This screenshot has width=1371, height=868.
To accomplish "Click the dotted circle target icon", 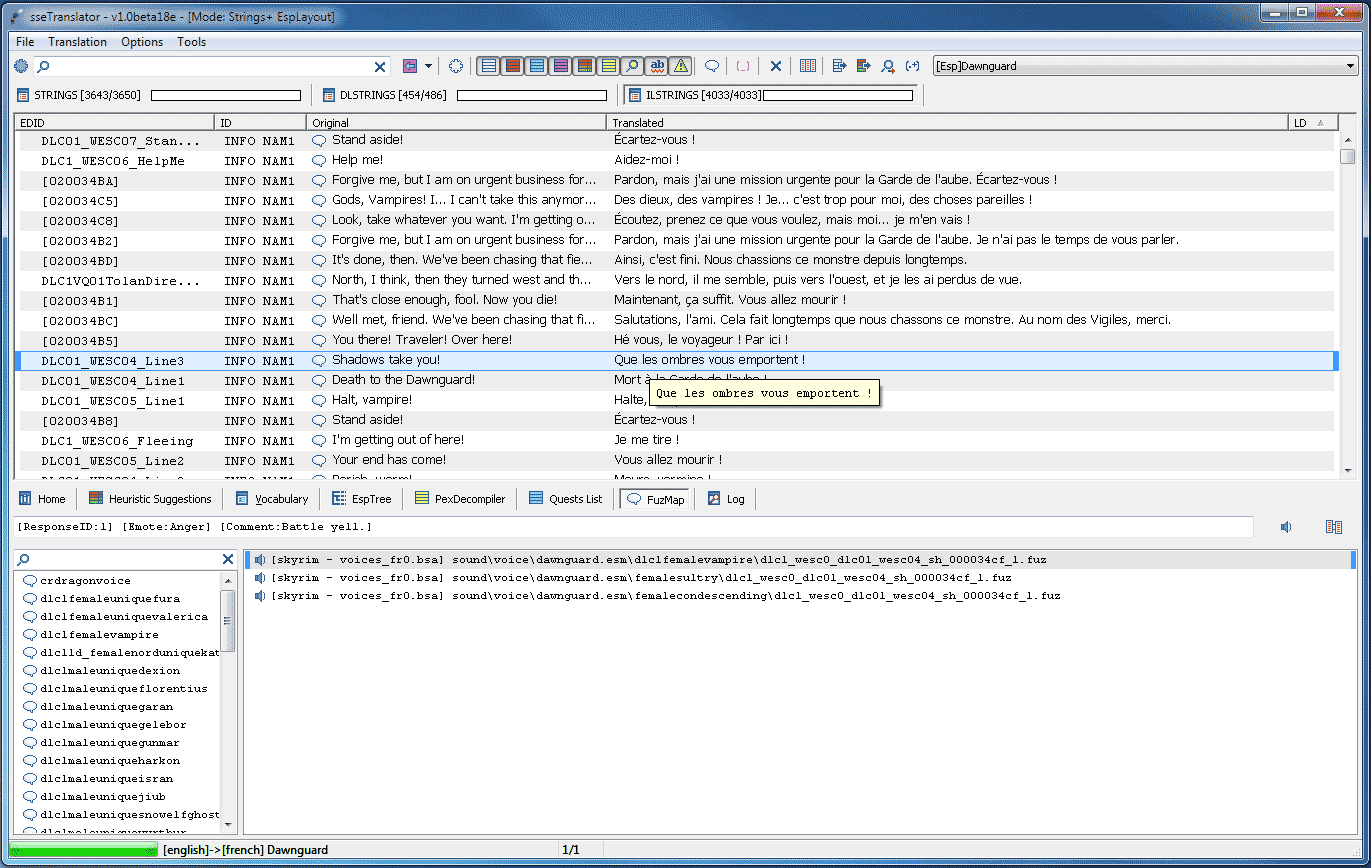I will pyautogui.click(x=456, y=66).
